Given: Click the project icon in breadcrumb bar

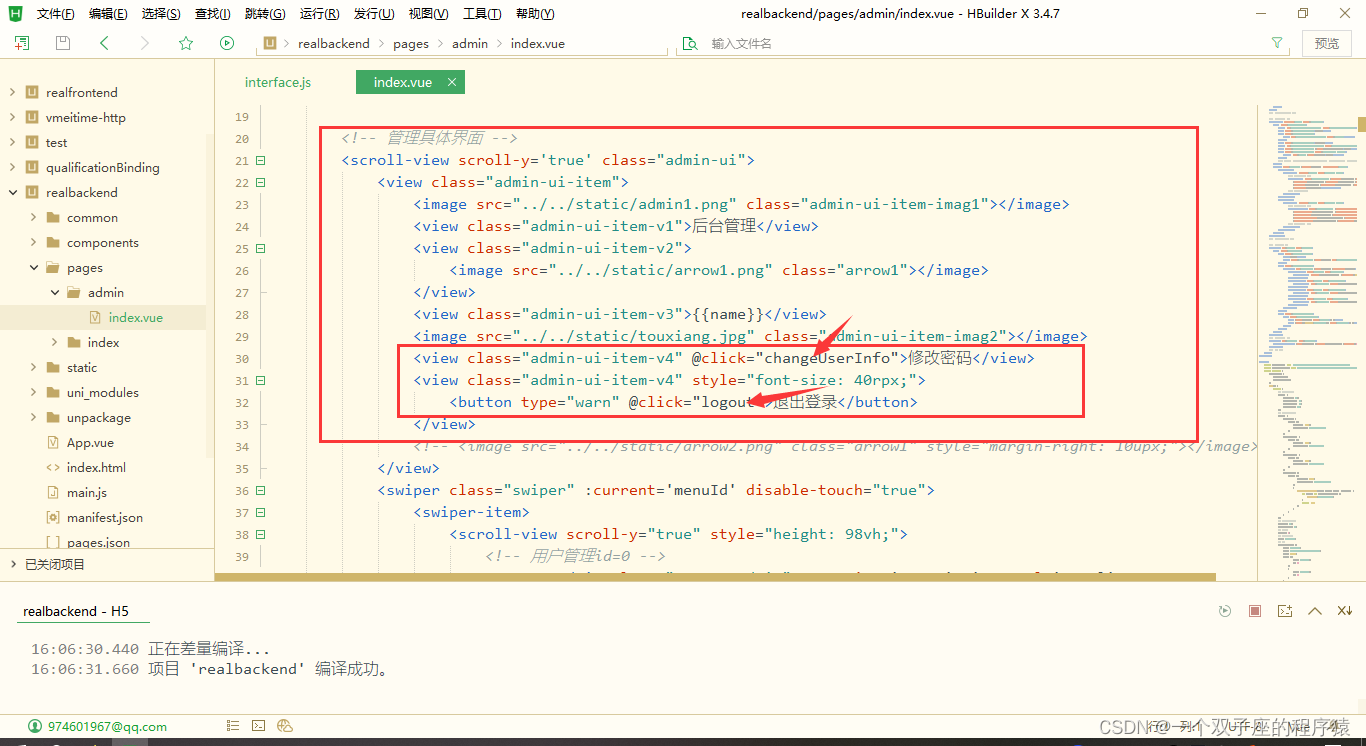Looking at the screenshot, I should (269, 43).
